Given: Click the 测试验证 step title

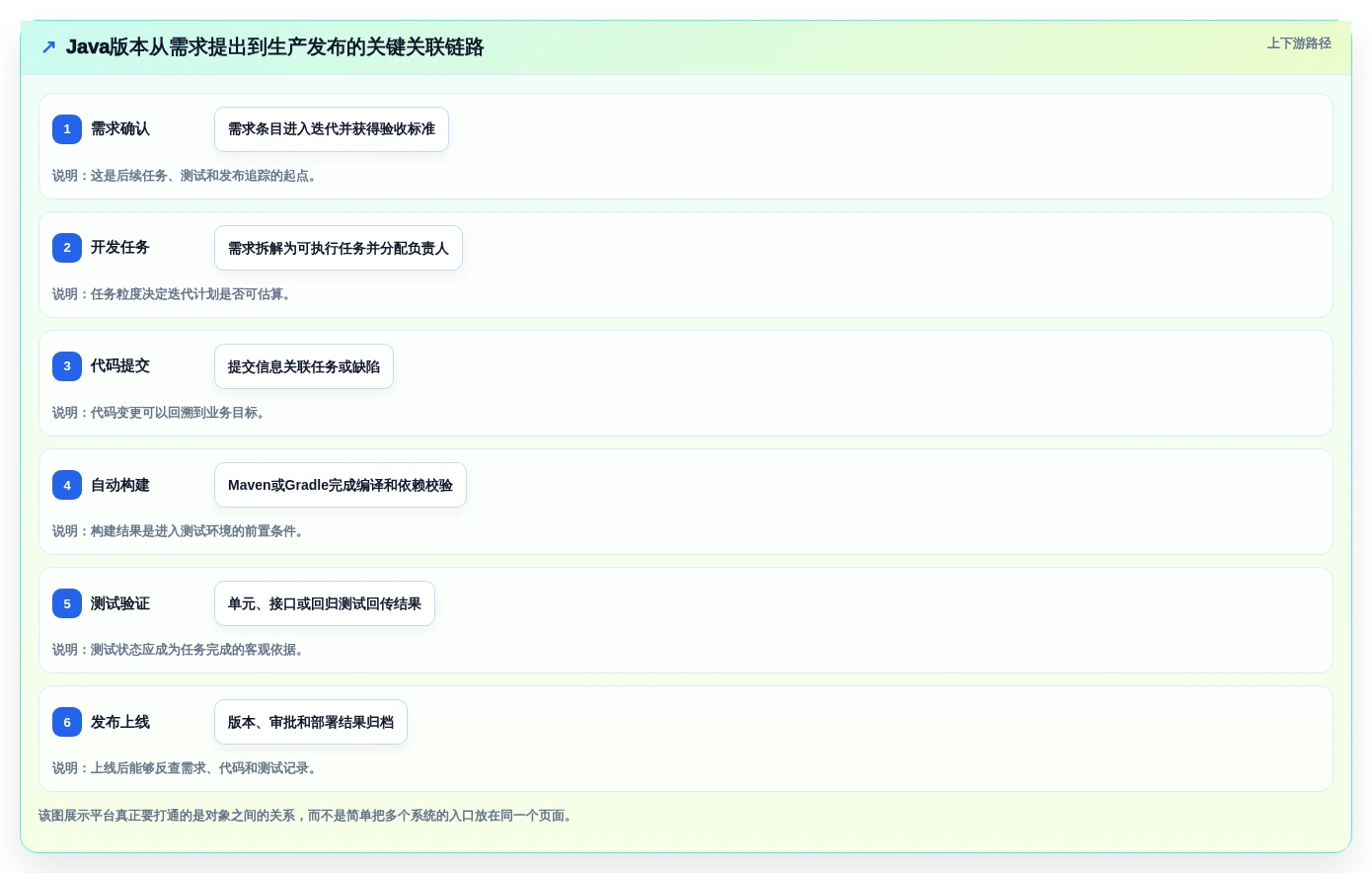Looking at the screenshot, I should pyautogui.click(x=120, y=603).
